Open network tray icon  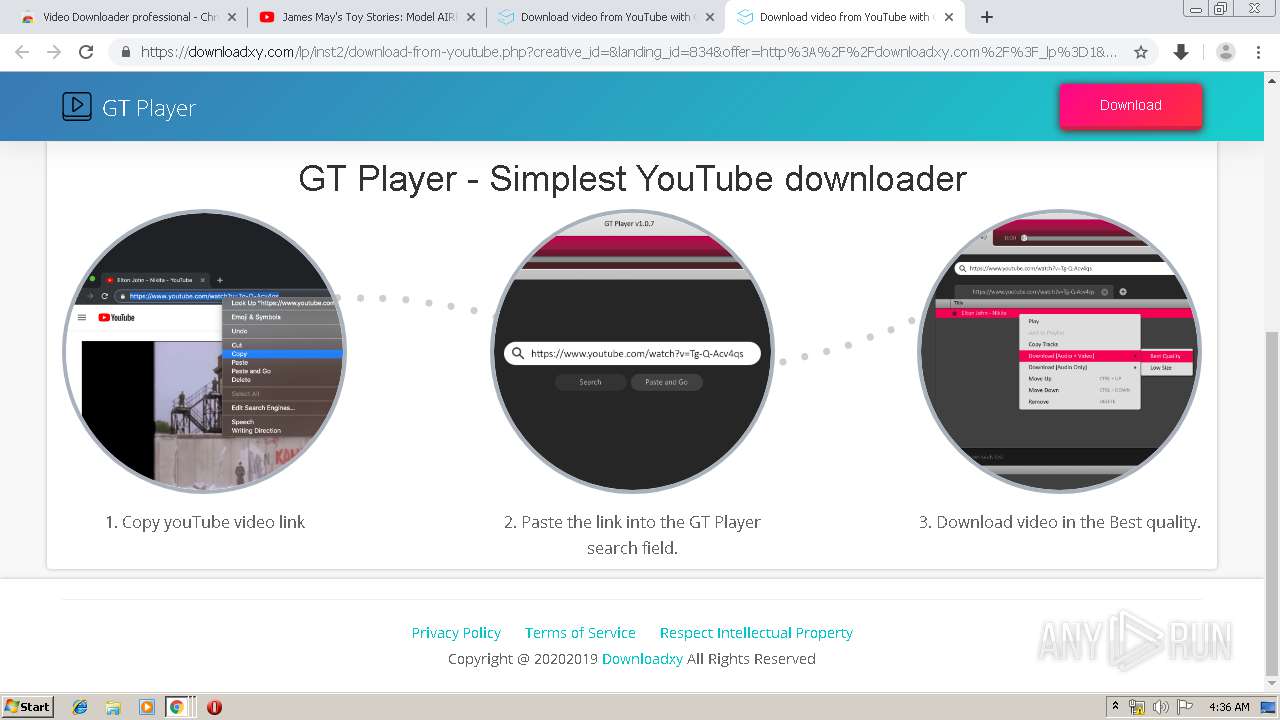point(1137,707)
